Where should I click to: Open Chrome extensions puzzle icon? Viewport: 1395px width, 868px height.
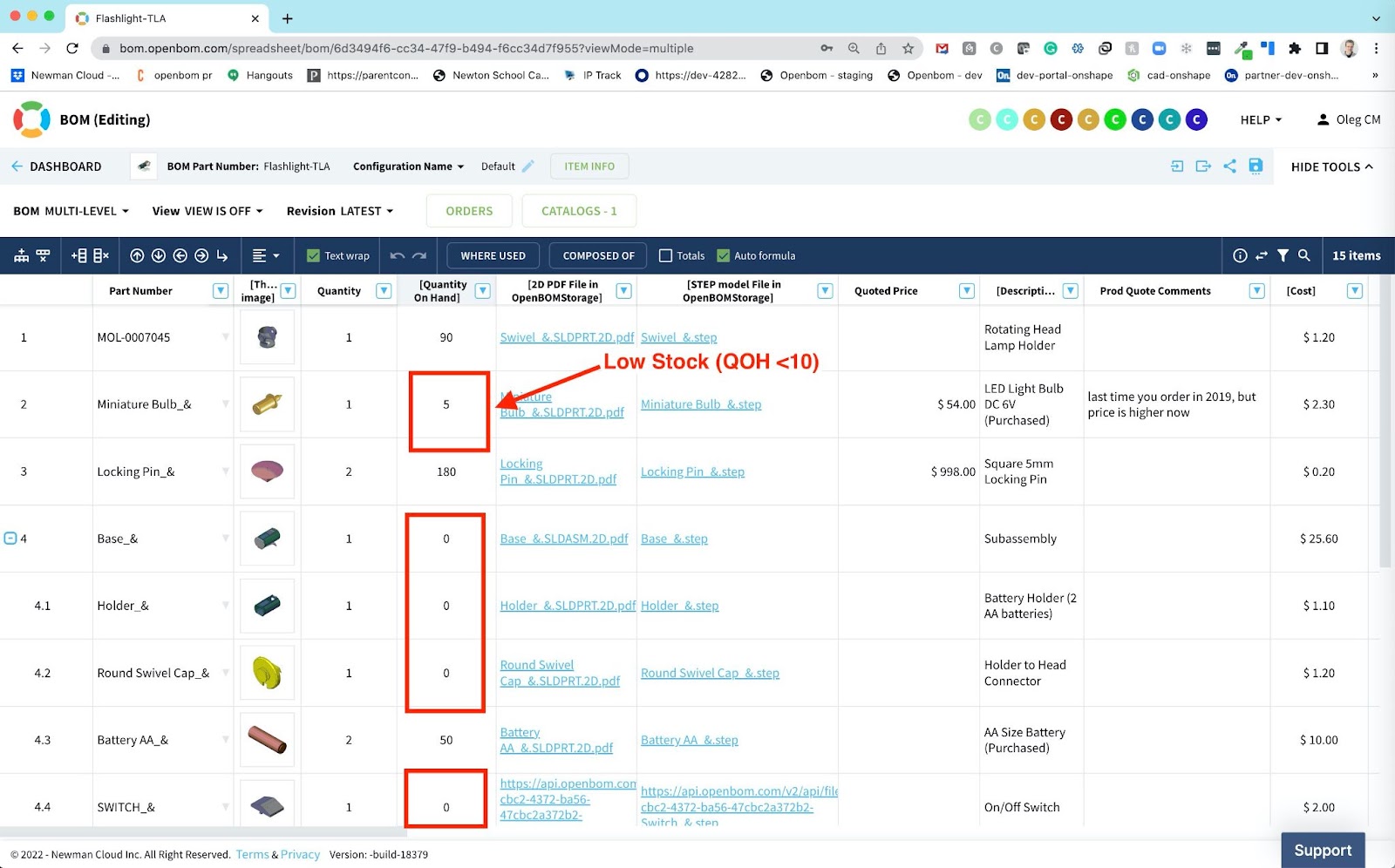point(1295,49)
